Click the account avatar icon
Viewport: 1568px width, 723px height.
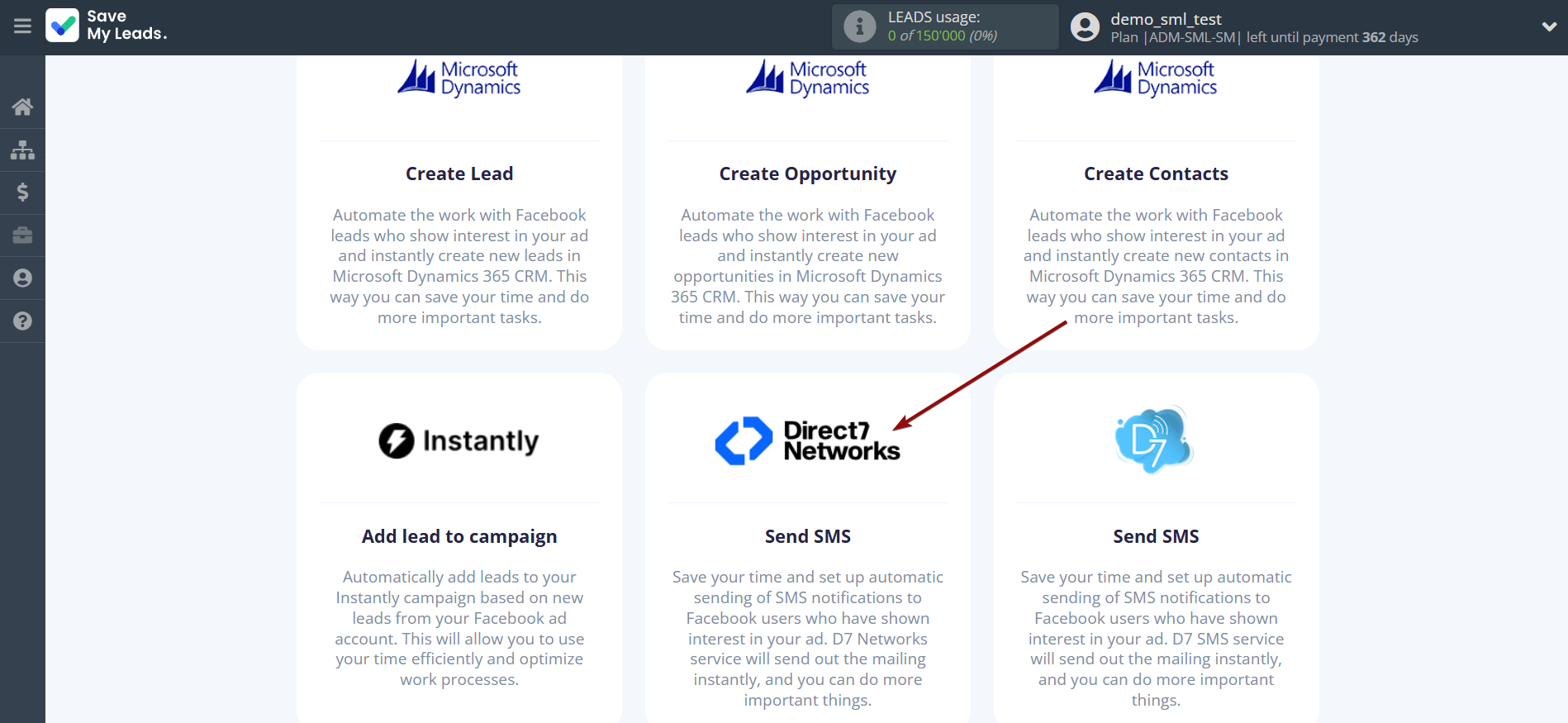(1085, 27)
